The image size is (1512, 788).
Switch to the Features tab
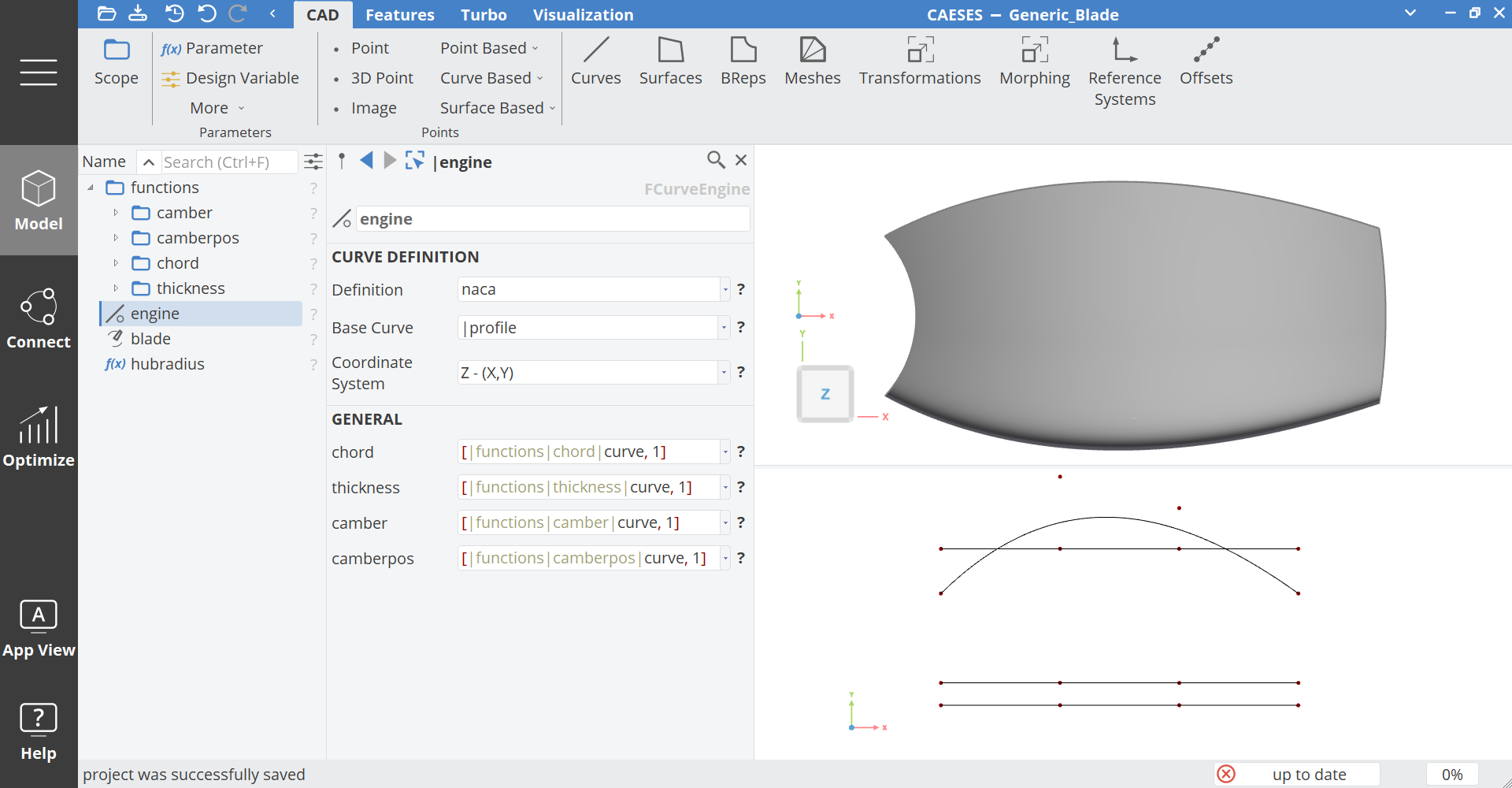399,15
